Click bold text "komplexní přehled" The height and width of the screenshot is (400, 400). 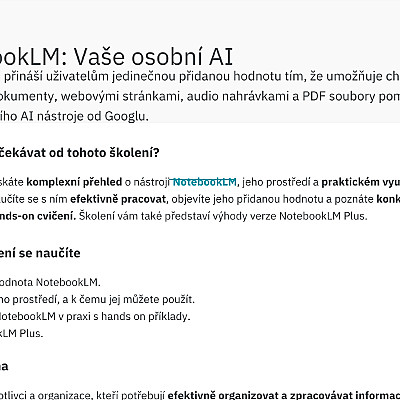tap(74, 182)
